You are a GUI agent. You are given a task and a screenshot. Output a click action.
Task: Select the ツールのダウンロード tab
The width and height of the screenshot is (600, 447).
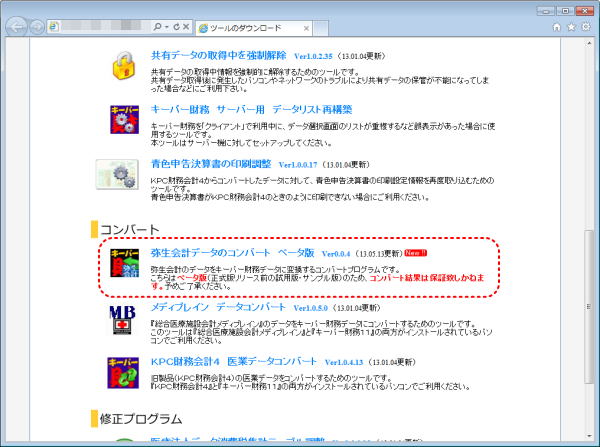254,28
